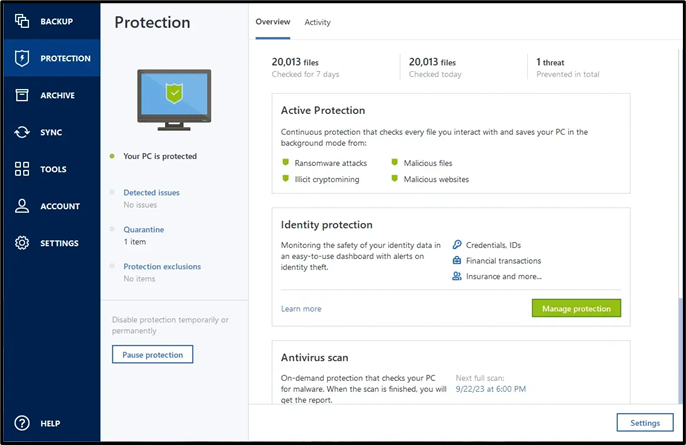Open the Account person icon
686x445 pixels.
click(x=22, y=206)
